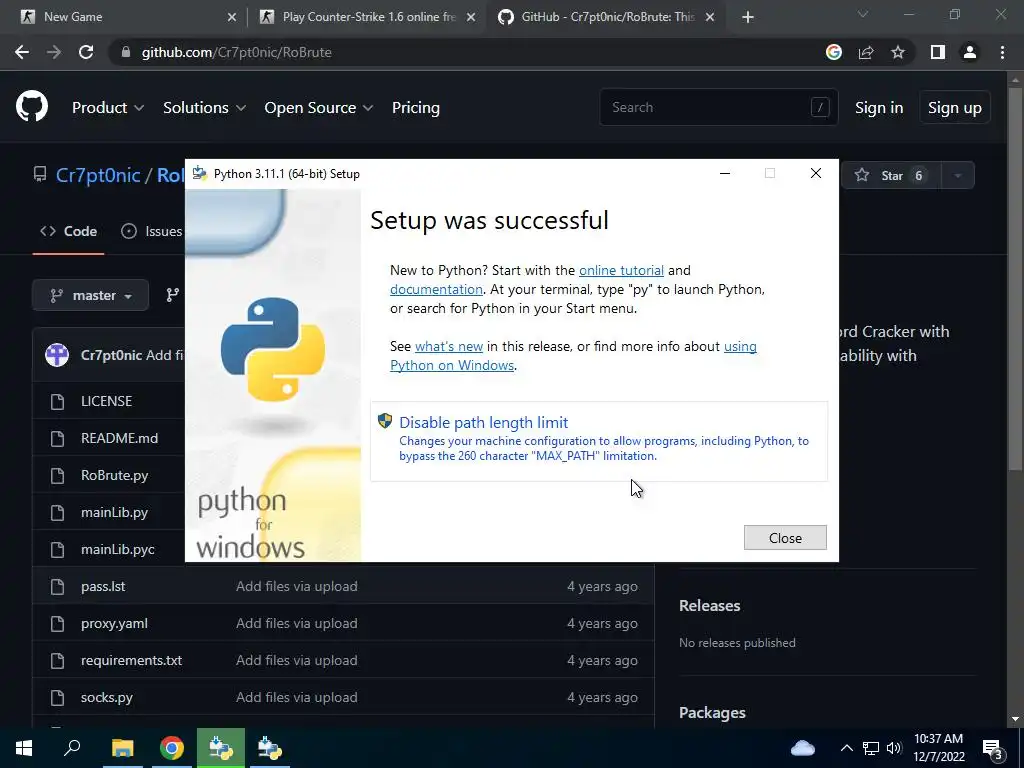
Task: Click the volume speaker tray icon
Action: pos(894,748)
